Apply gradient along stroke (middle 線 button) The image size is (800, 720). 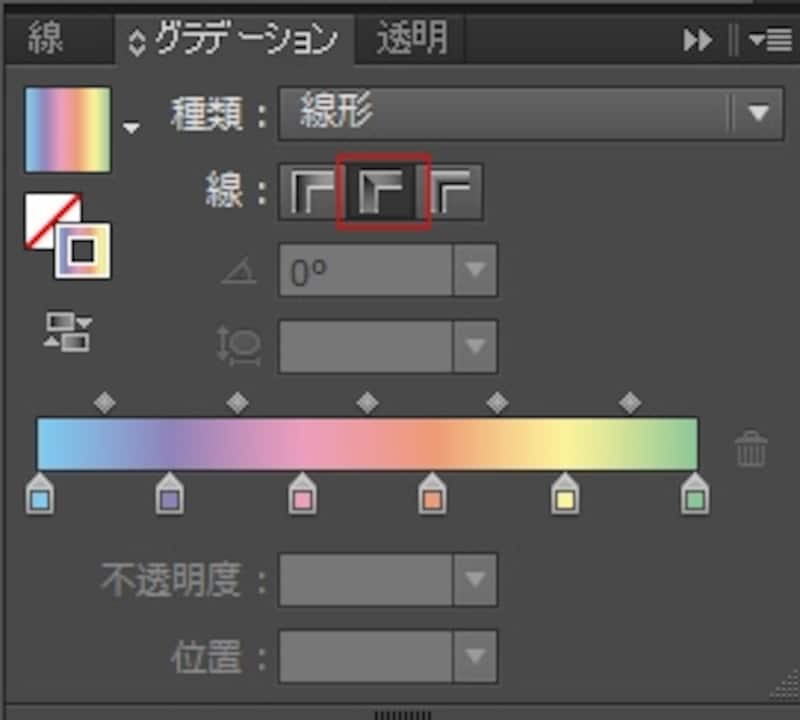[x=383, y=192]
